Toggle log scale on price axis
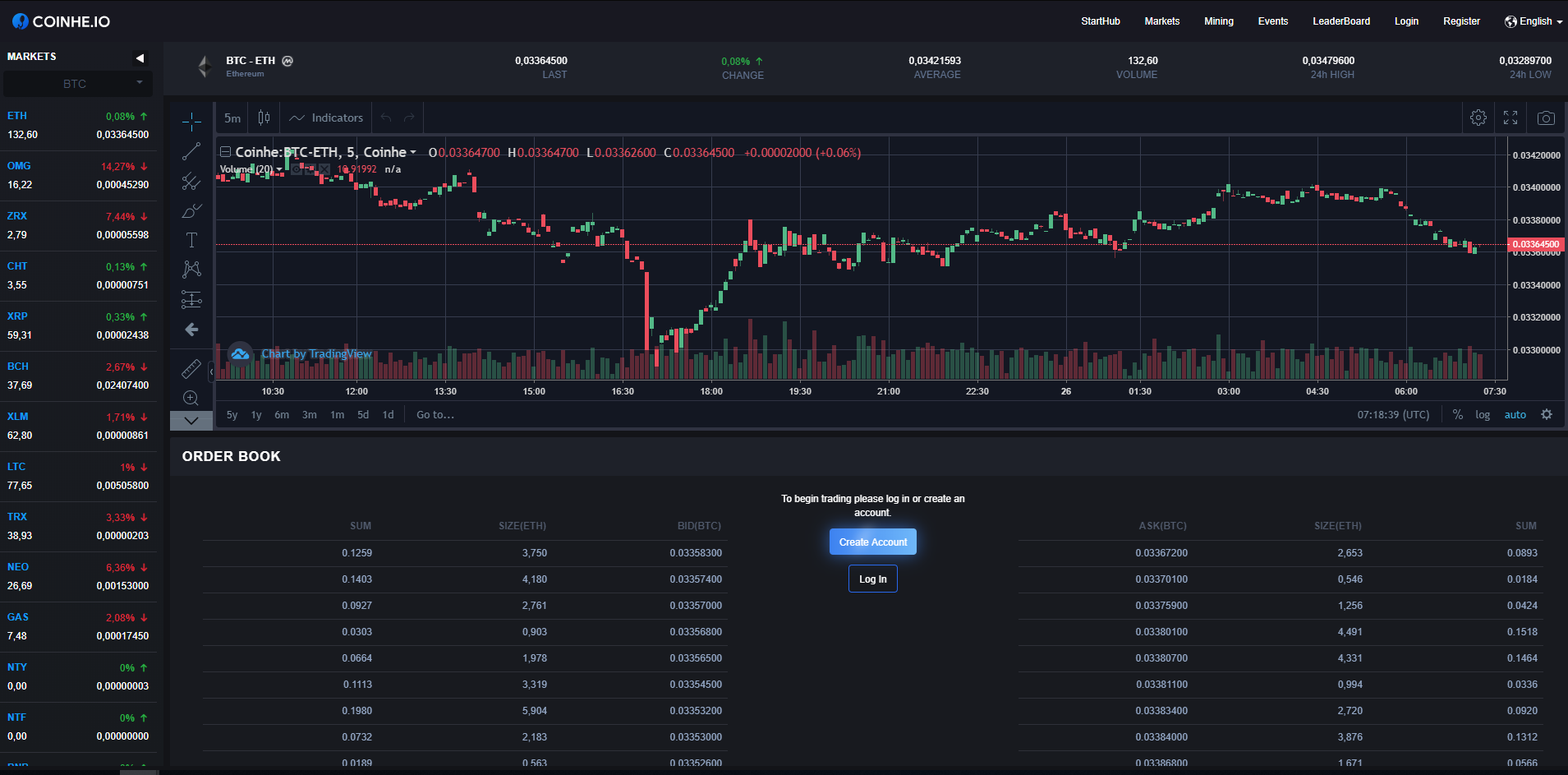The height and width of the screenshot is (775, 1568). [1483, 415]
